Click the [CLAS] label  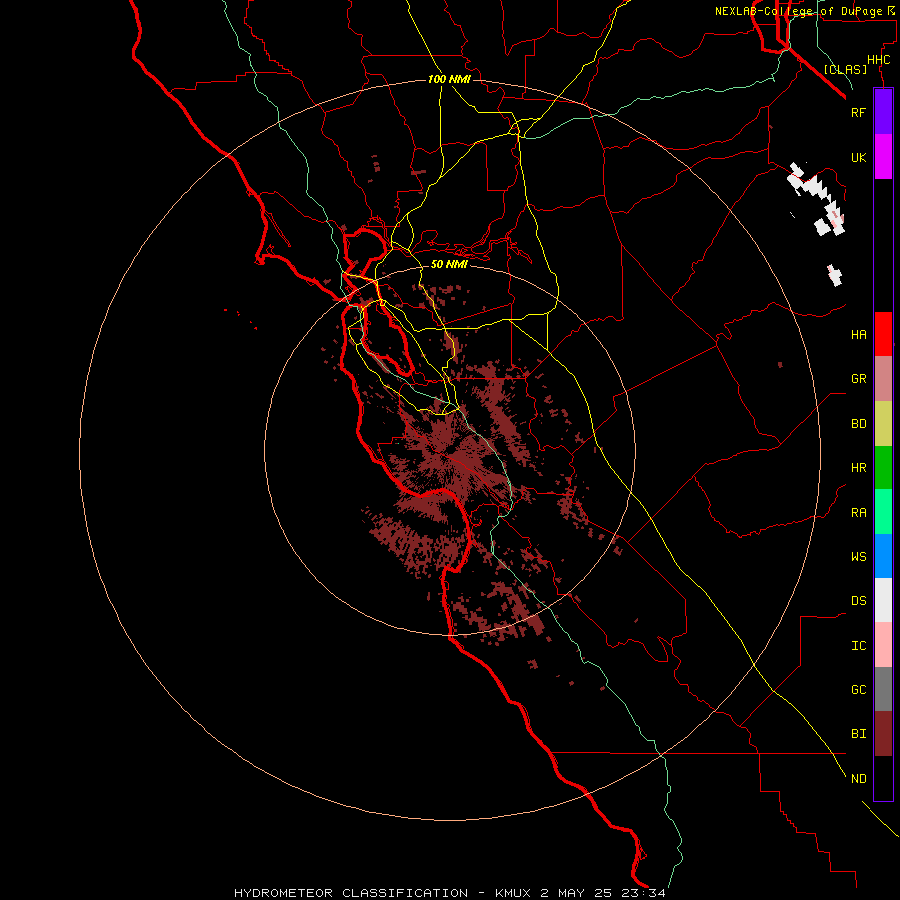tap(845, 69)
